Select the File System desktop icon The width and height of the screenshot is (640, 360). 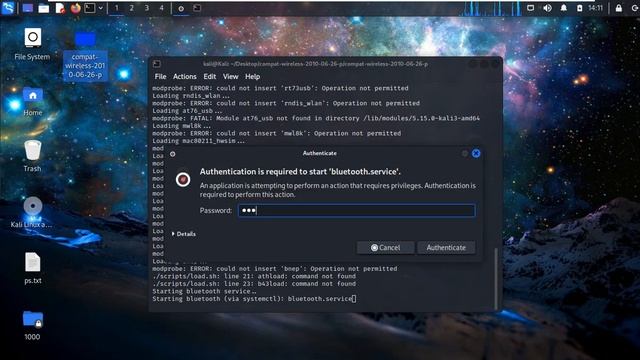32,44
